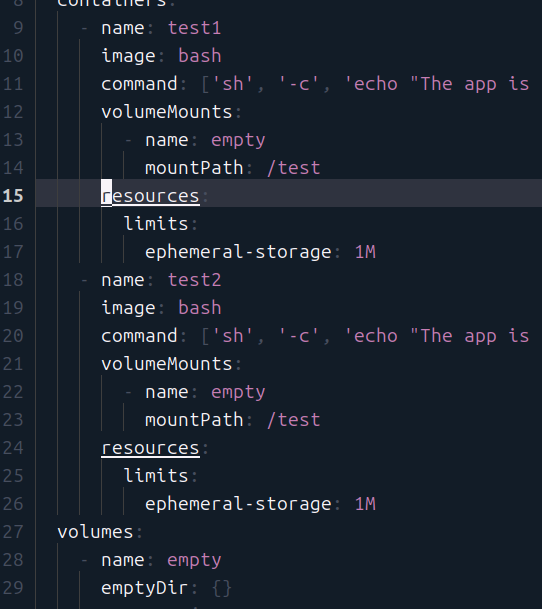
Task: Click line number 12 in the gutter
Action: coord(13,112)
